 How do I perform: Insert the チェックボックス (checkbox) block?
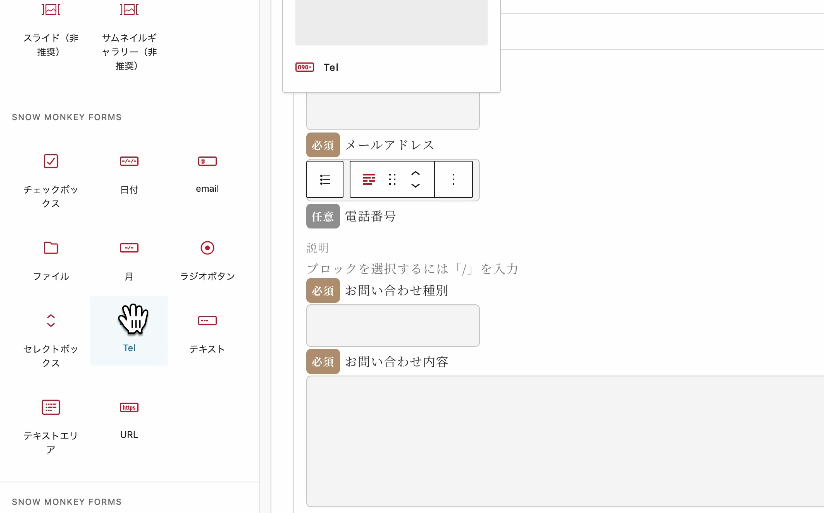(x=51, y=174)
